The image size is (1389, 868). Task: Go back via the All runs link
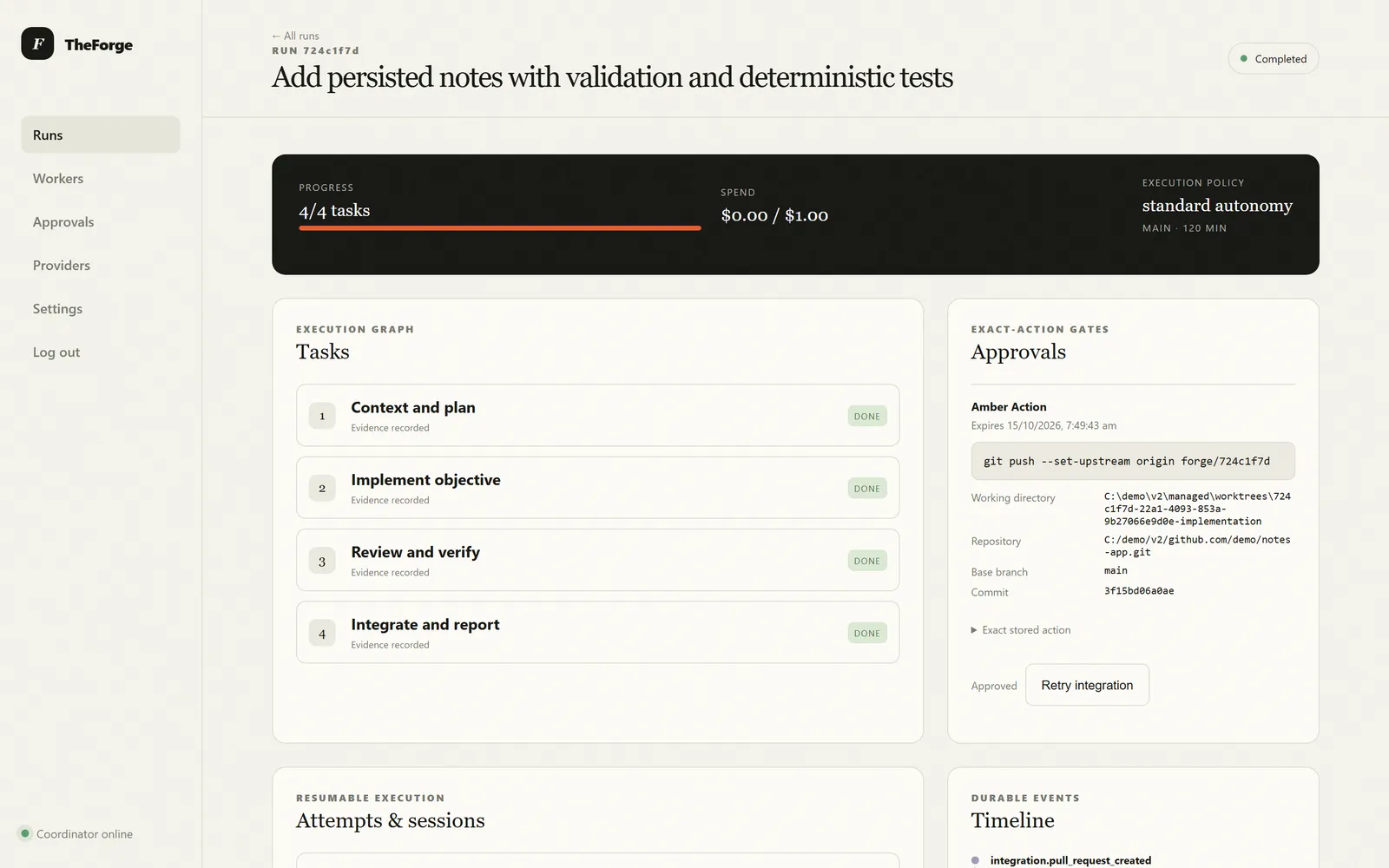tap(295, 36)
